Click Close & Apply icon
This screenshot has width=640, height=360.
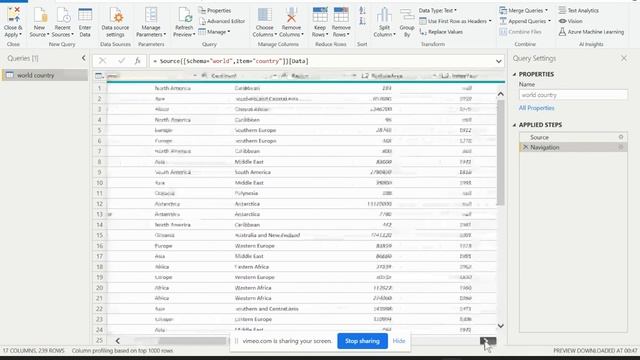click(x=13, y=15)
